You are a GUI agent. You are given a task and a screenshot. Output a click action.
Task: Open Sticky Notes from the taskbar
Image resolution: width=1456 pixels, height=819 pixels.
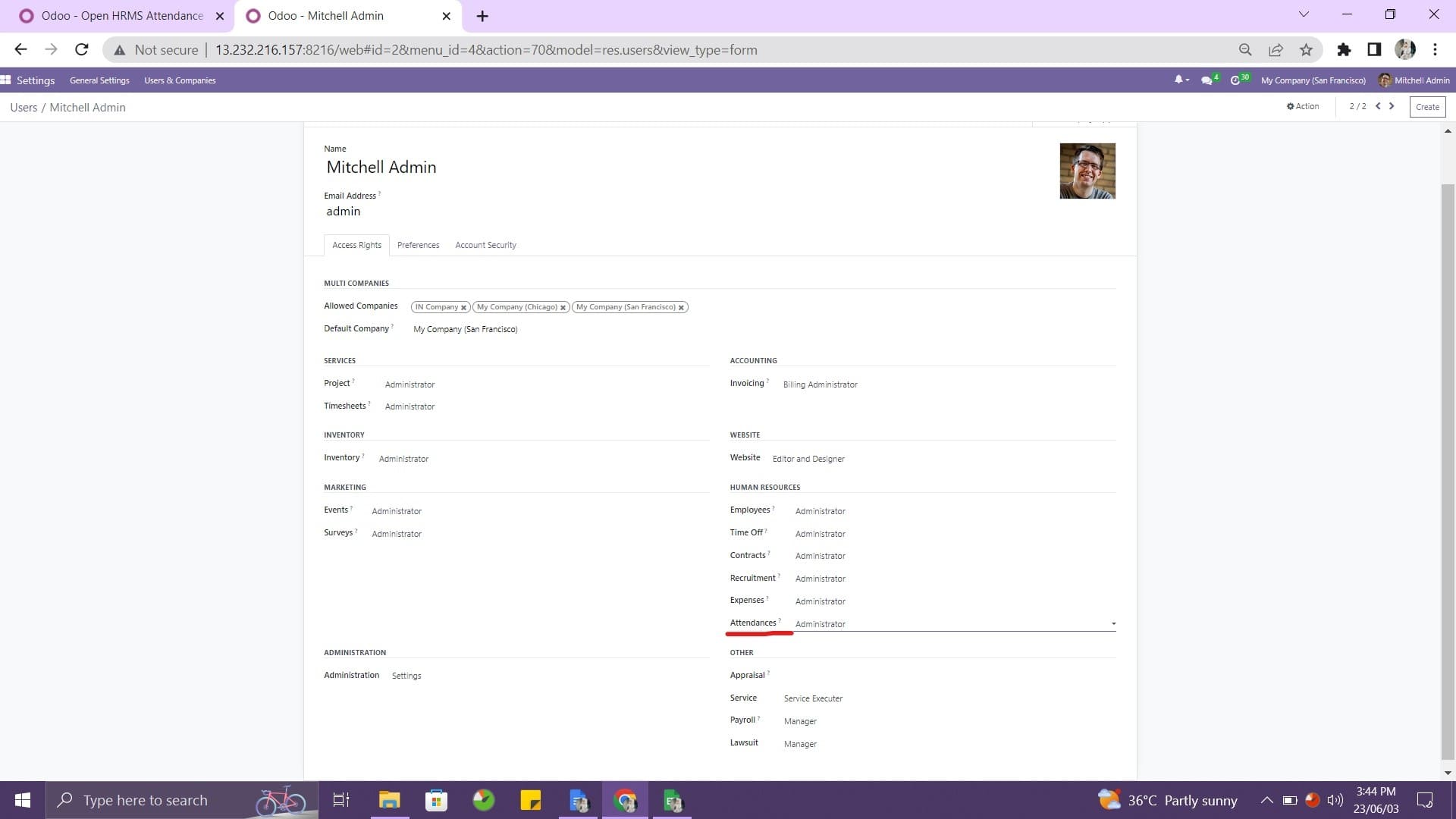[x=530, y=800]
